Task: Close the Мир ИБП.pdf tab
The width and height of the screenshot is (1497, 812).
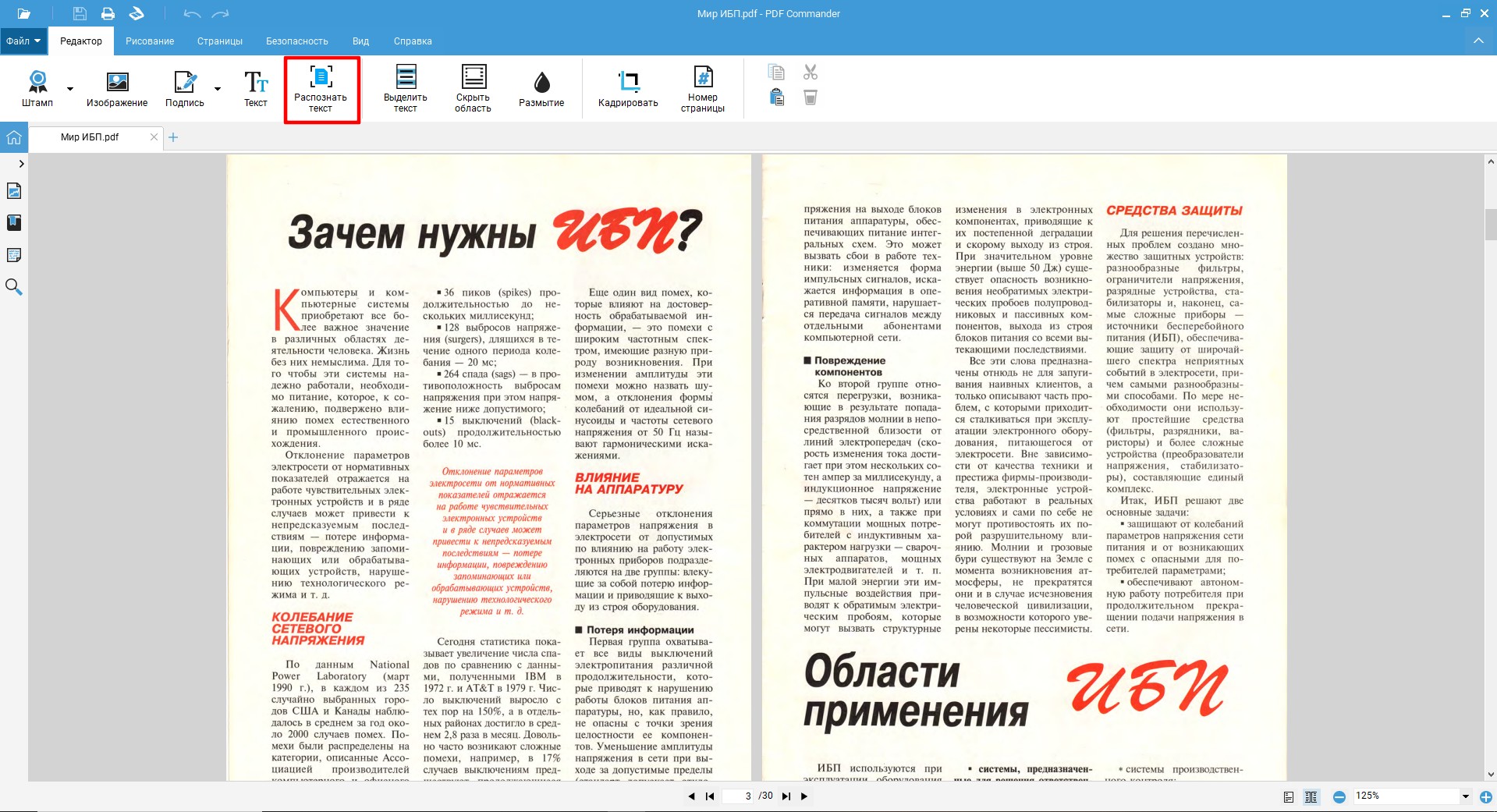Action: pyautogui.click(x=154, y=137)
